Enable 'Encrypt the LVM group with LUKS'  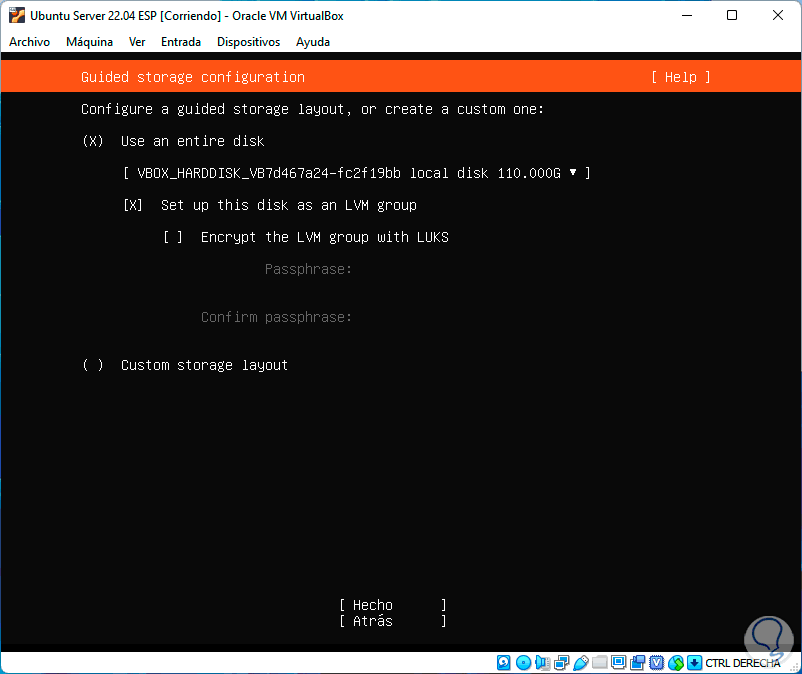pos(173,237)
